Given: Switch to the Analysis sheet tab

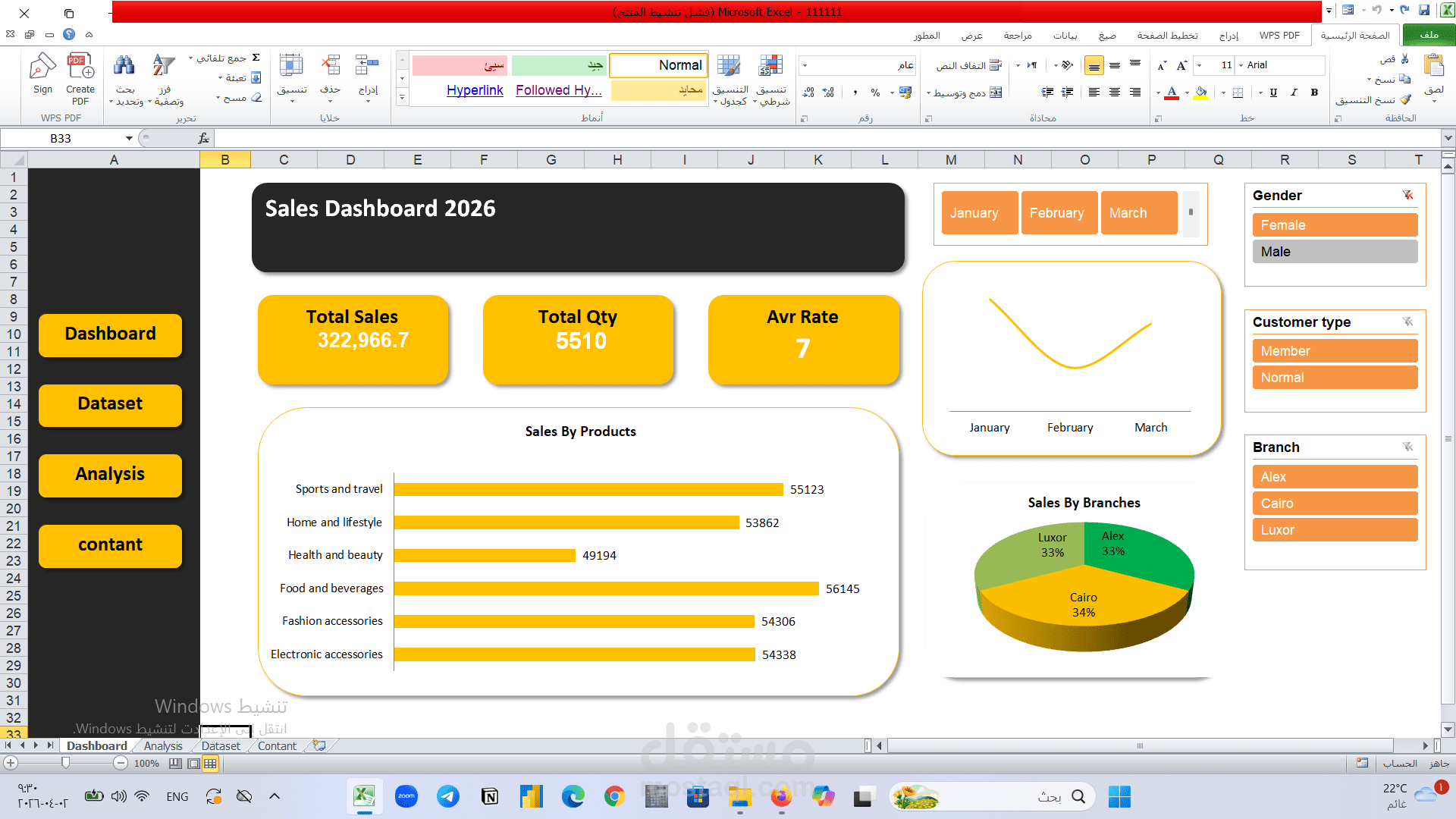Looking at the screenshot, I should [x=163, y=746].
